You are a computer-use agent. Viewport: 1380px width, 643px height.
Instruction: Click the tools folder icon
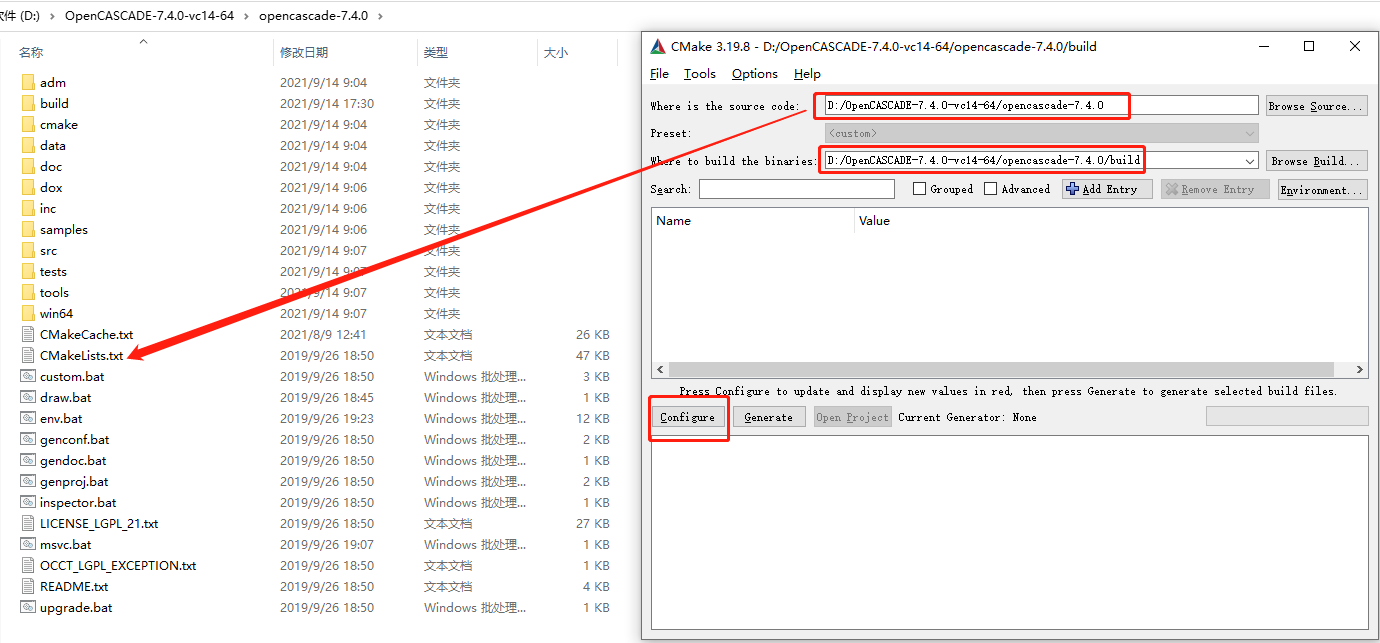click(28, 292)
